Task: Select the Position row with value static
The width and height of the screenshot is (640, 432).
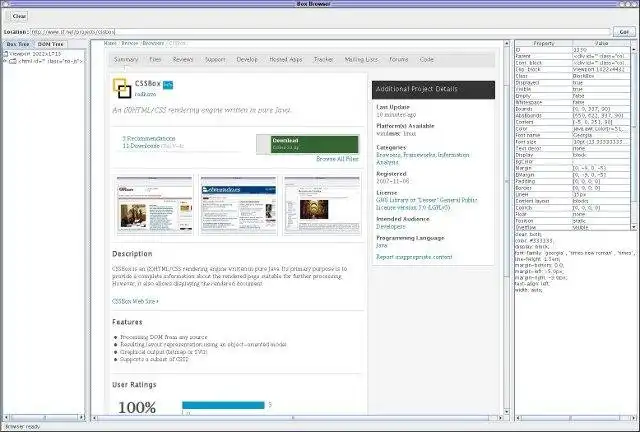Action: pyautogui.click(x=573, y=221)
